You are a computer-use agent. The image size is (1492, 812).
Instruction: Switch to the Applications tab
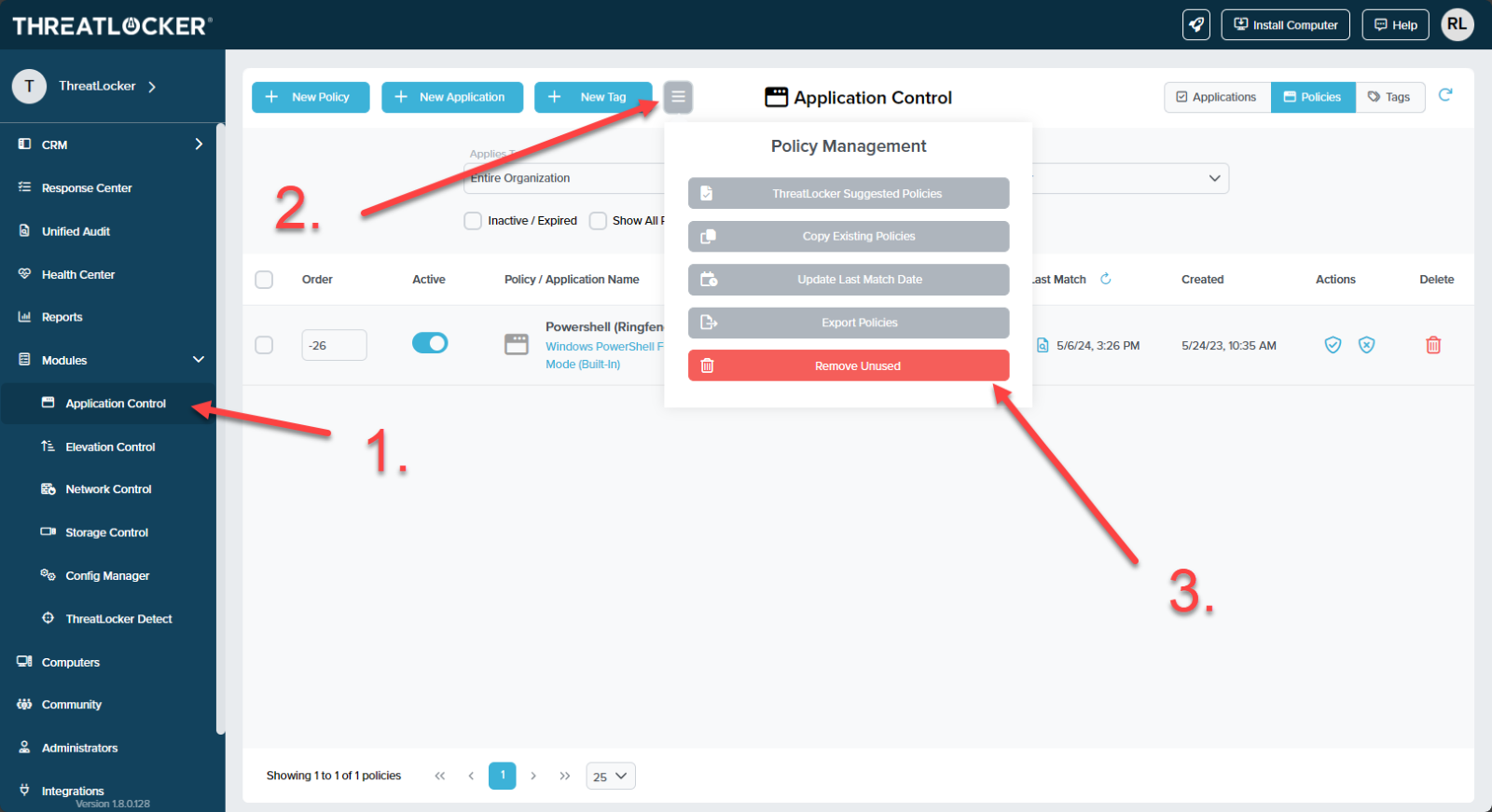(x=1217, y=97)
